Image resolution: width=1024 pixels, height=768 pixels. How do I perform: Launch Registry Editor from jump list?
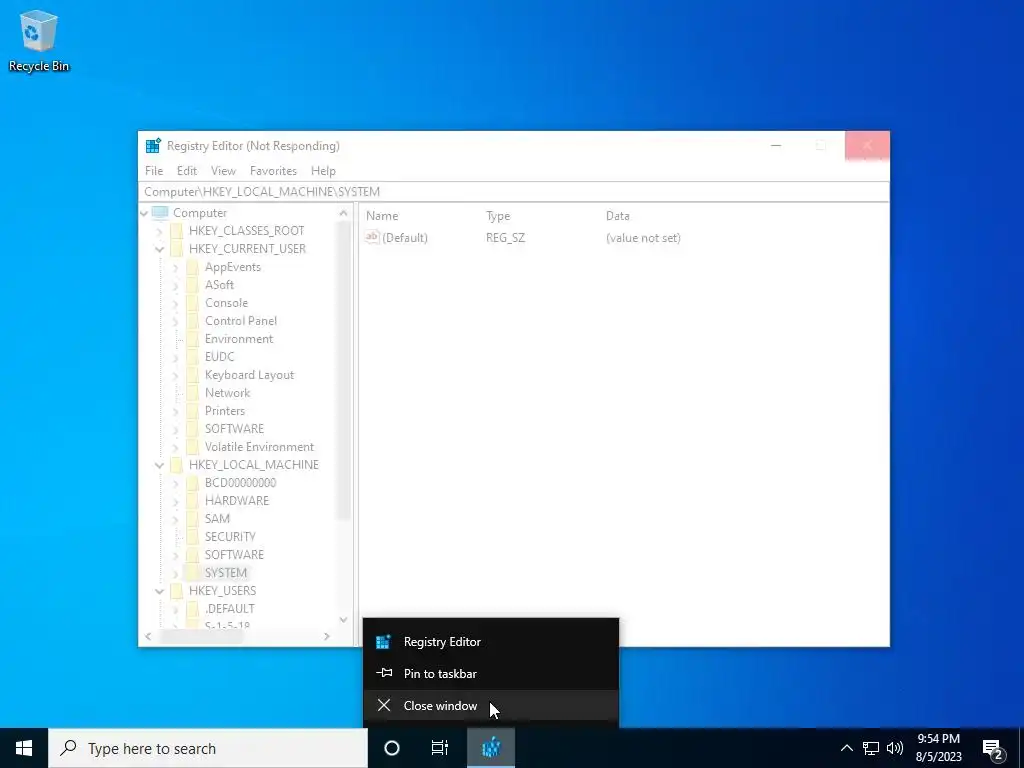(490, 641)
